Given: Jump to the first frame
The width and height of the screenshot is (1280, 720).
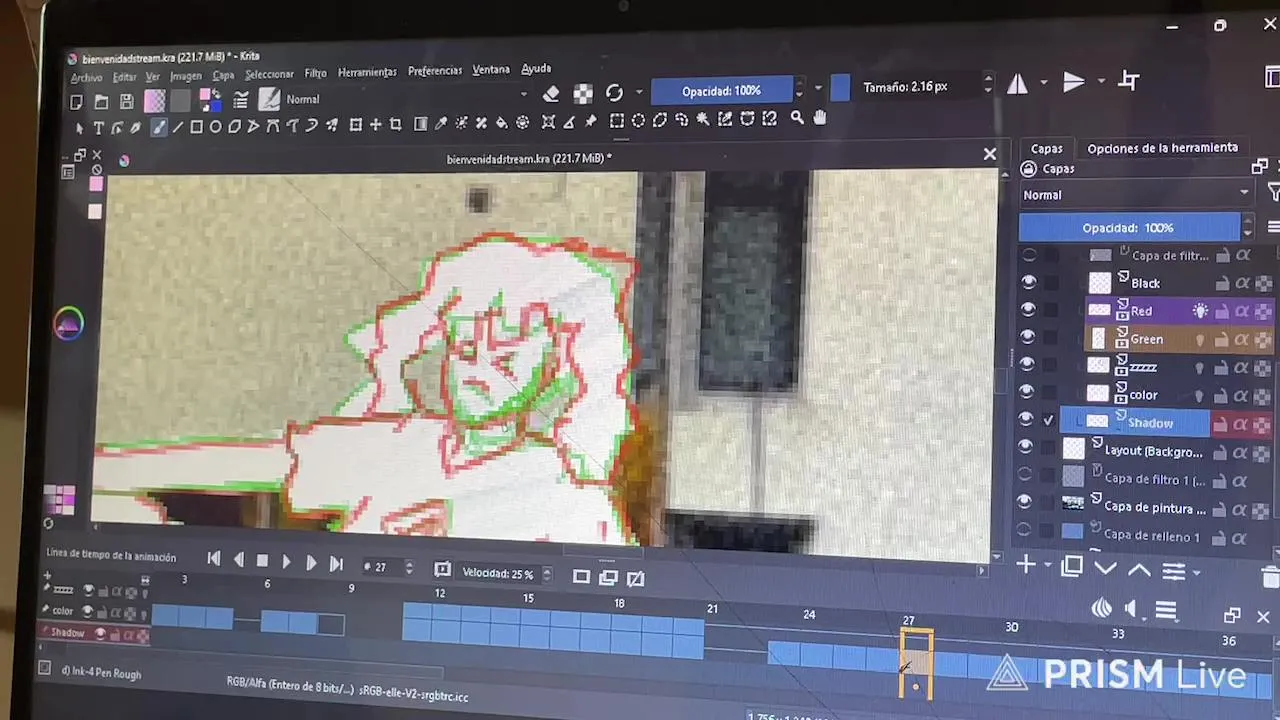Looking at the screenshot, I should [214, 559].
